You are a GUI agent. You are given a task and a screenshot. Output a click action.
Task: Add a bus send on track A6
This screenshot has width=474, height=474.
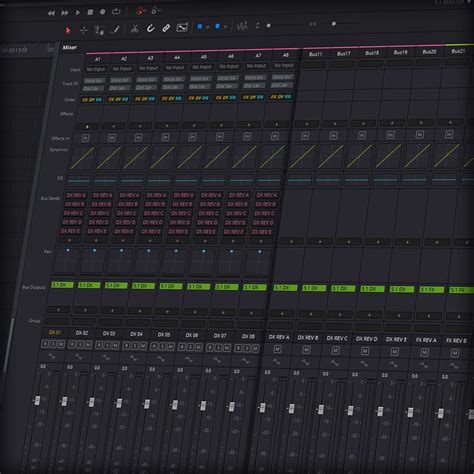pyautogui.click(x=205, y=241)
